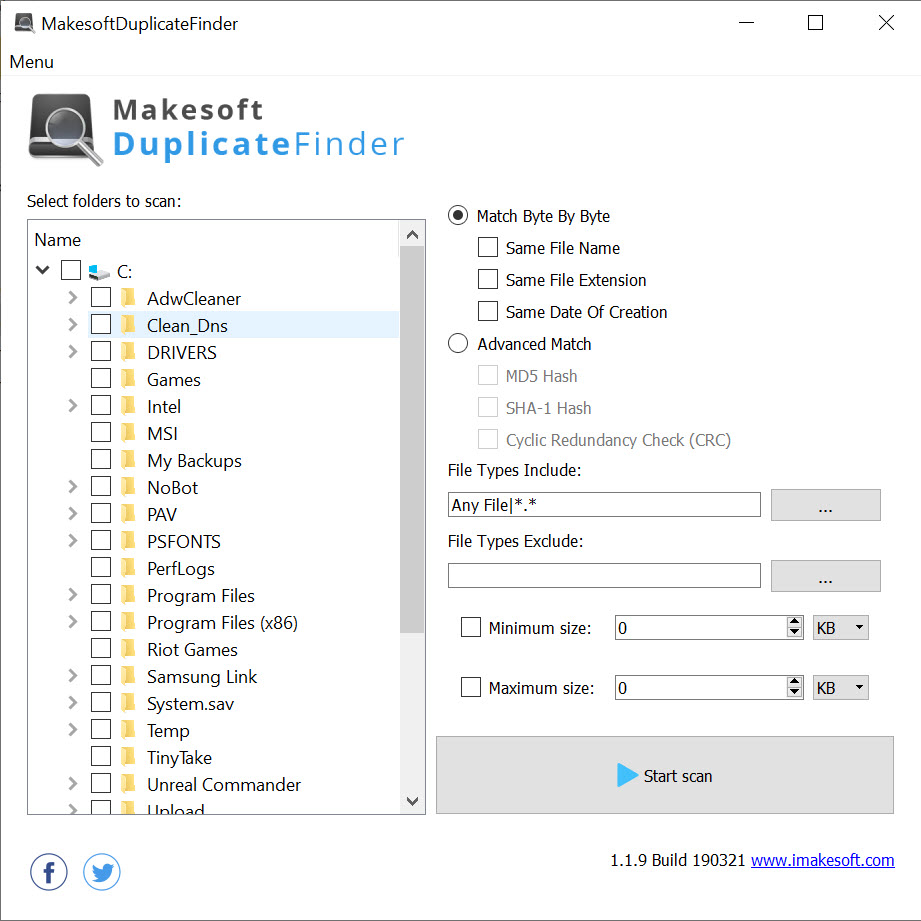Check the My Backups folder checkbox
921x921 pixels.
coord(101,460)
